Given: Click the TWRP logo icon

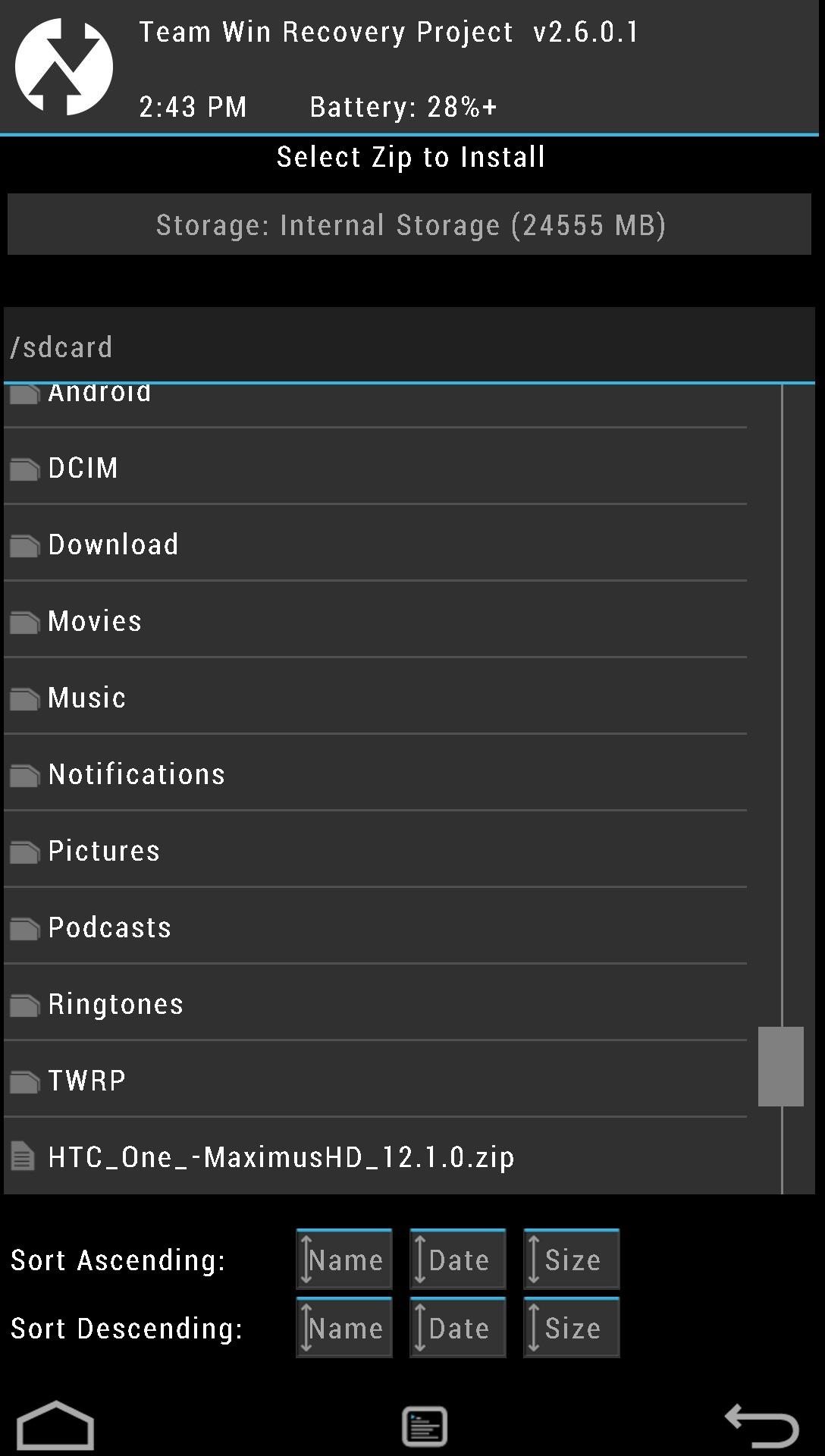Looking at the screenshot, I should [64, 67].
